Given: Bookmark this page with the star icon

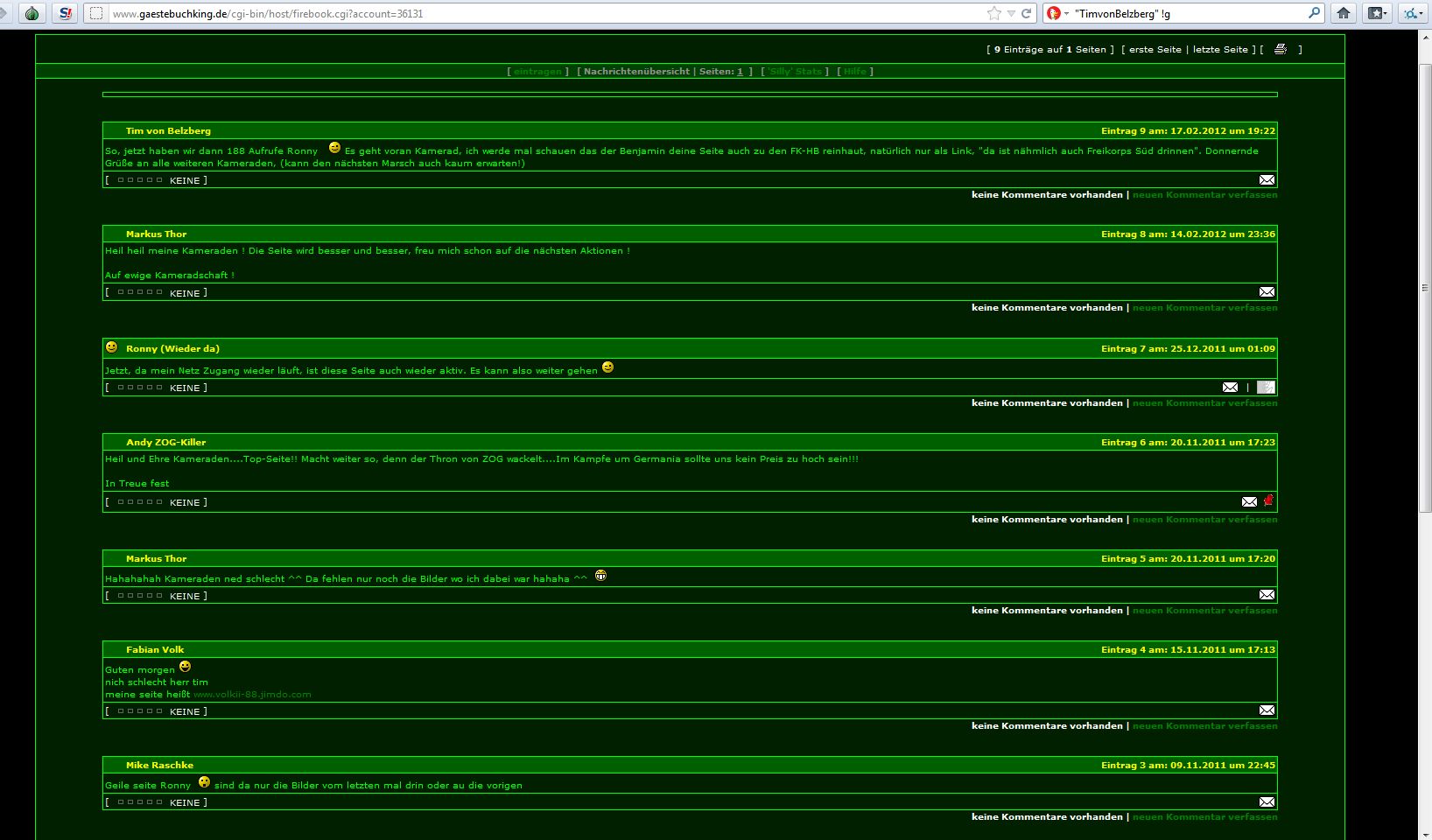Looking at the screenshot, I should [x=993, y=13].
